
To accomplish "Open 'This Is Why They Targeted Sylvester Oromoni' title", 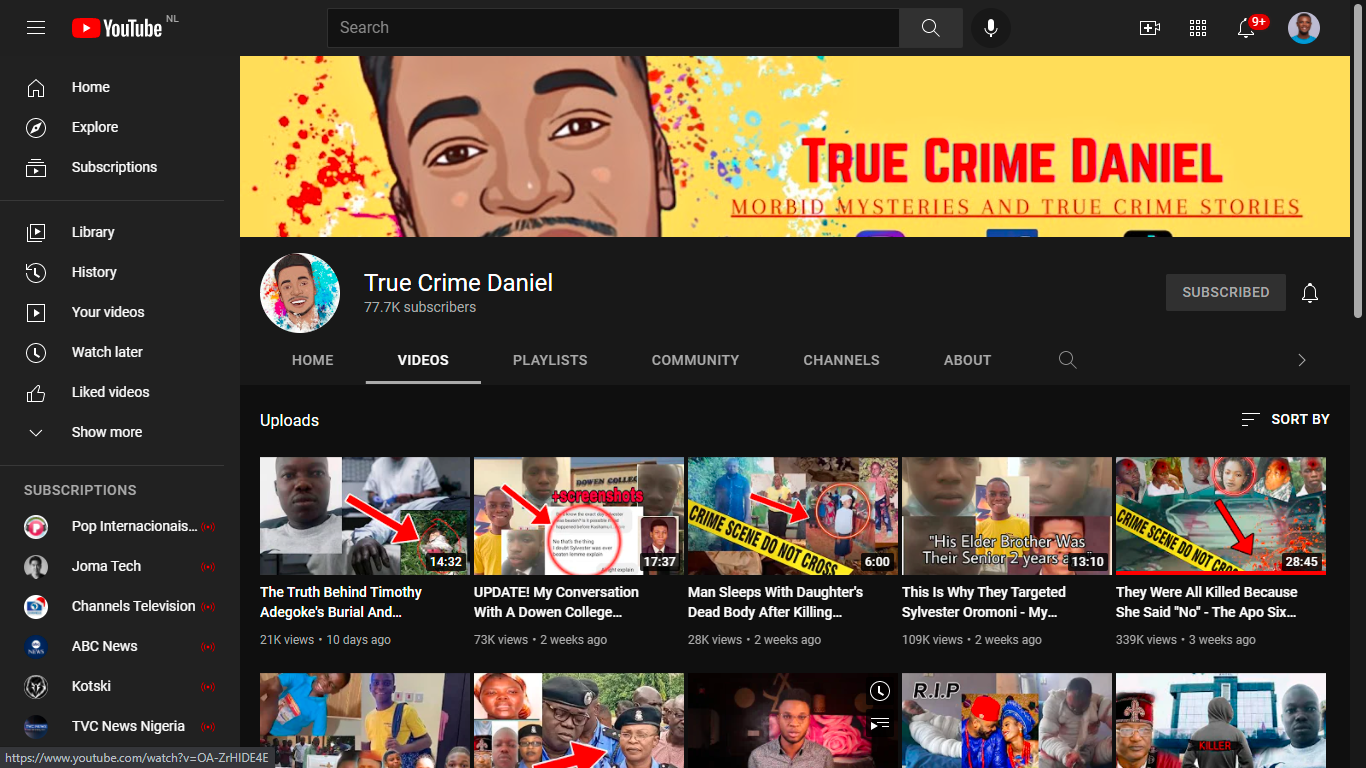I will tap(984, 602).
